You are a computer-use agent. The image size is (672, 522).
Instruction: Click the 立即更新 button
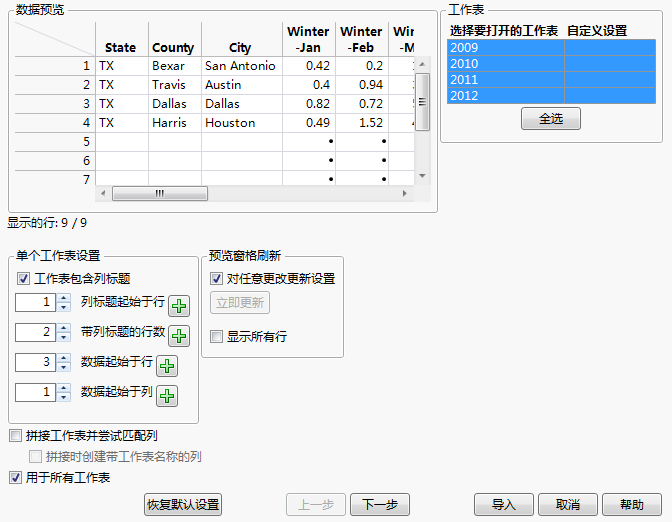240,303
